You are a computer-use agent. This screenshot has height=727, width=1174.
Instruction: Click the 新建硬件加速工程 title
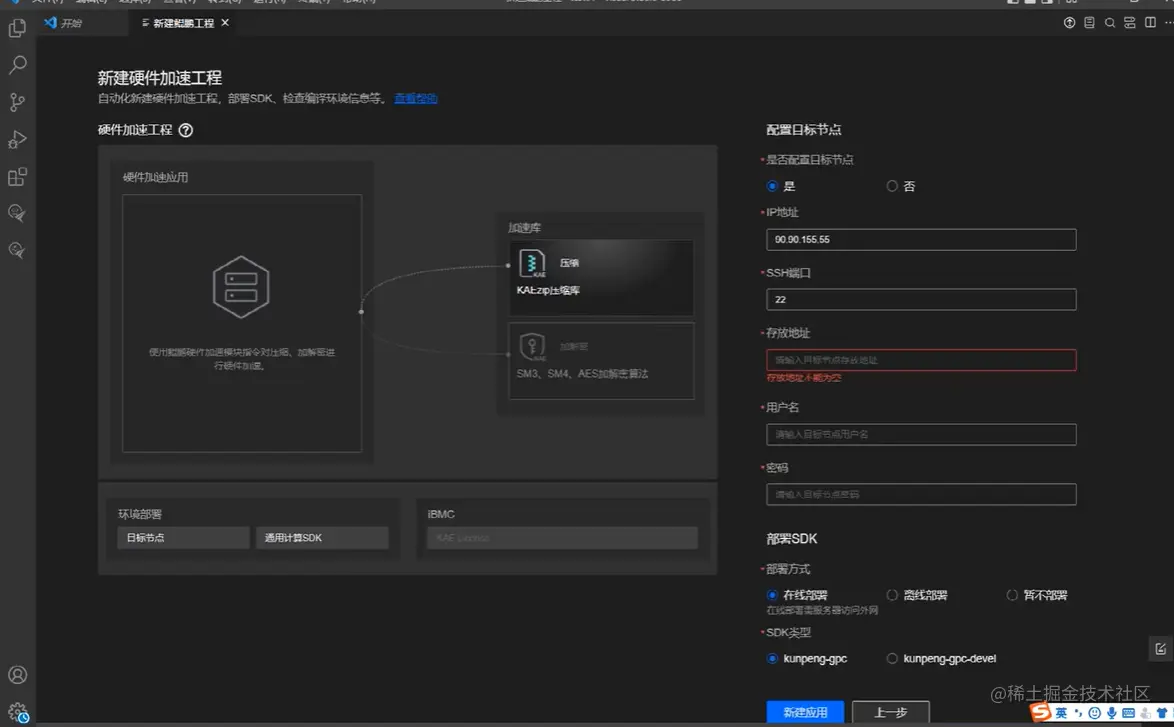(159, 78)
